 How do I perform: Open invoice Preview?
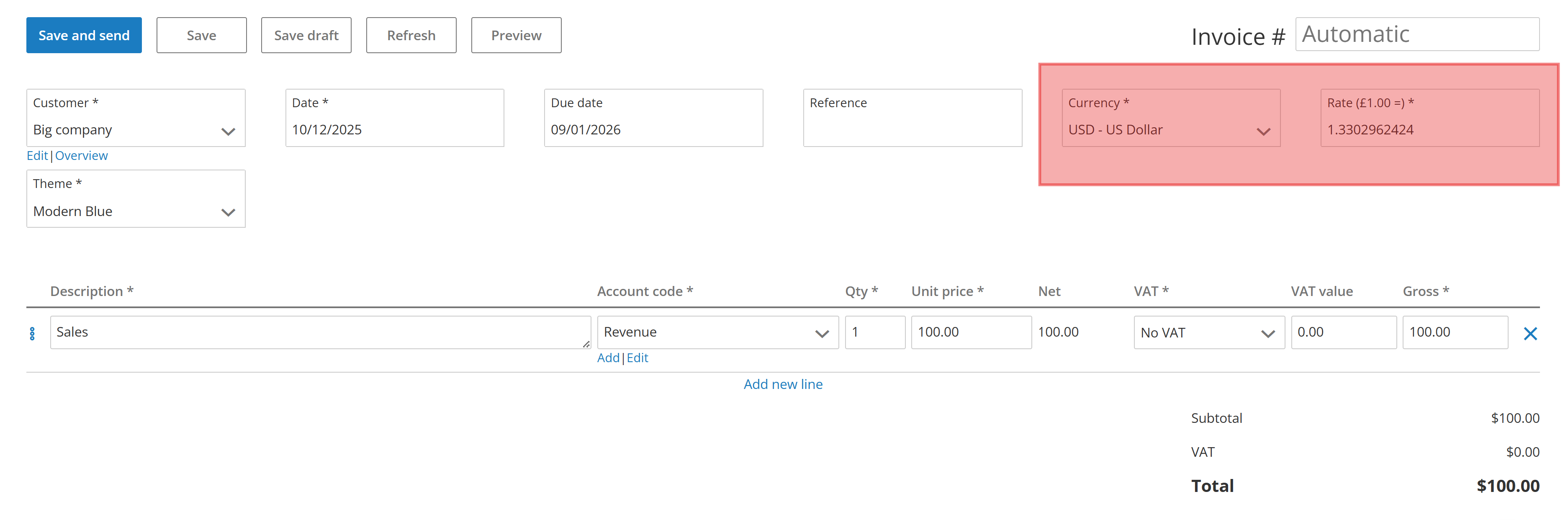click(516, 35)
